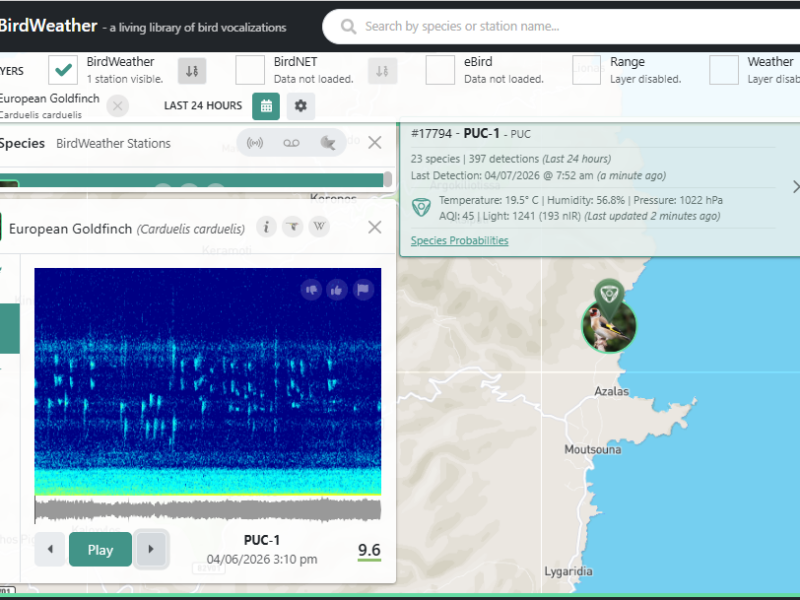Remove the European Goldfinch species filter
The width and height of the screenshot is (800, 600).
click(117, 105)
